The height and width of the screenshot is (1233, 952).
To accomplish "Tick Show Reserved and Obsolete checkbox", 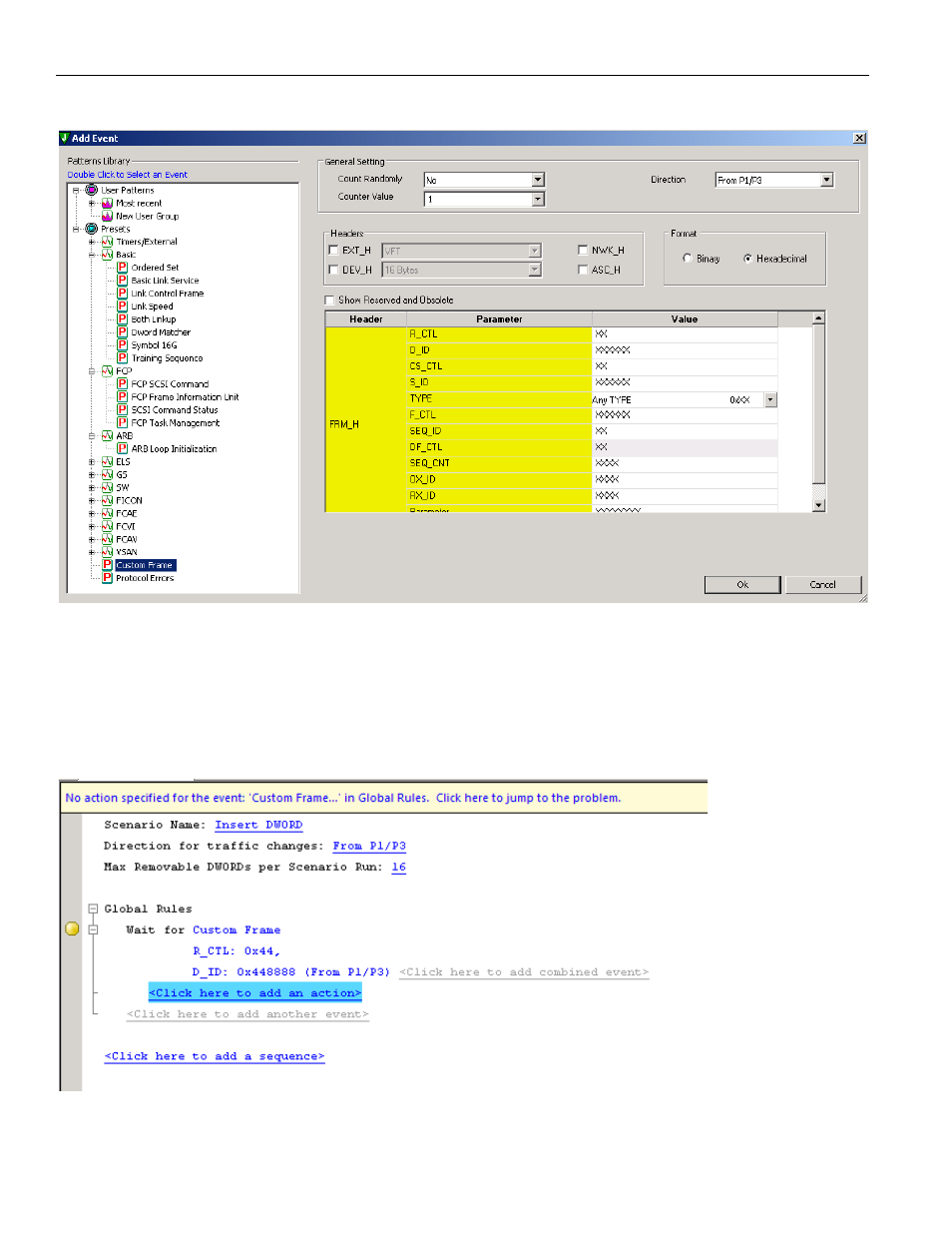I will pos(330,301).
